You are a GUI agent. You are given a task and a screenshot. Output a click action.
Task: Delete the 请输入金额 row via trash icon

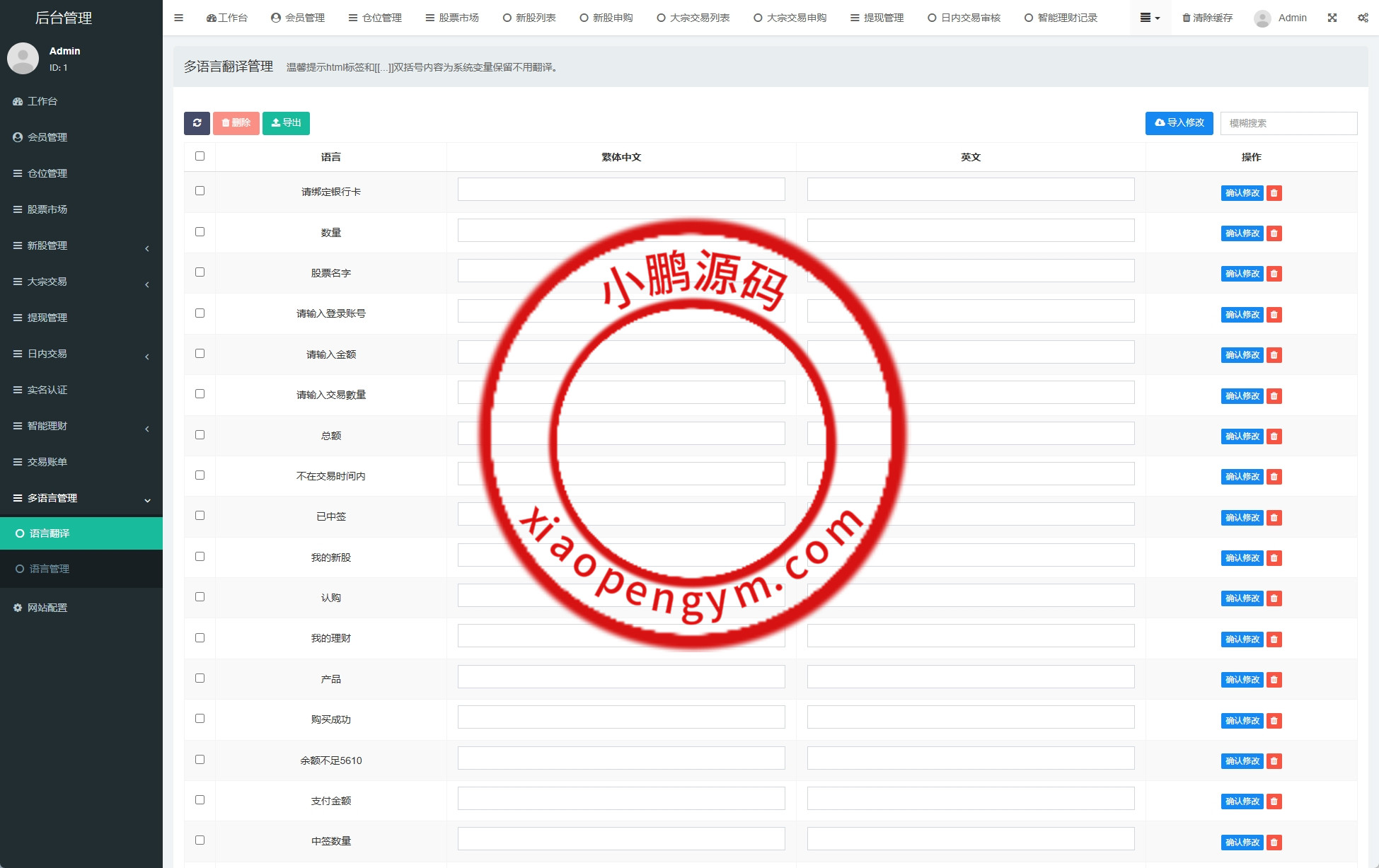[x=1274, y=355]
